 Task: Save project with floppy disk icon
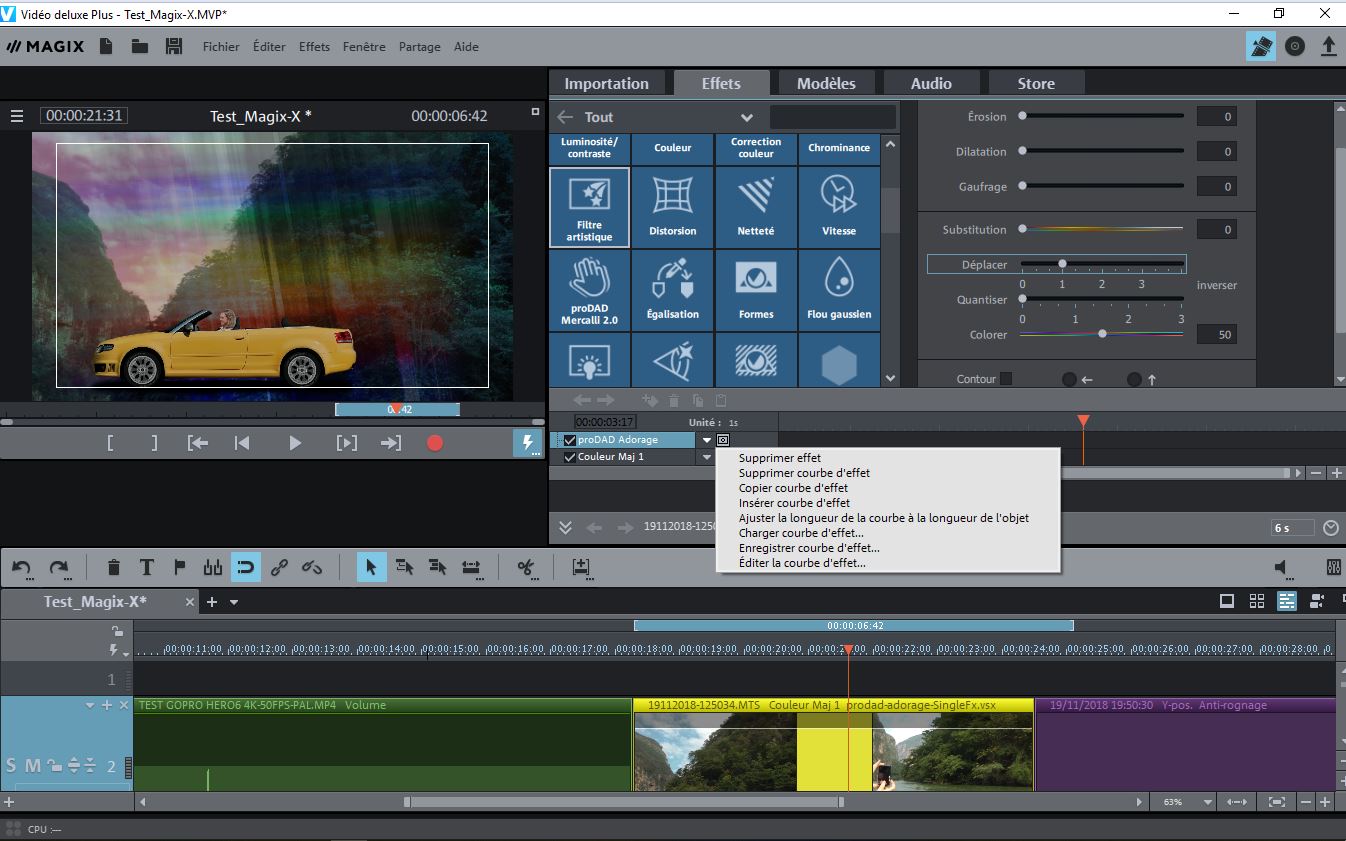174,46
